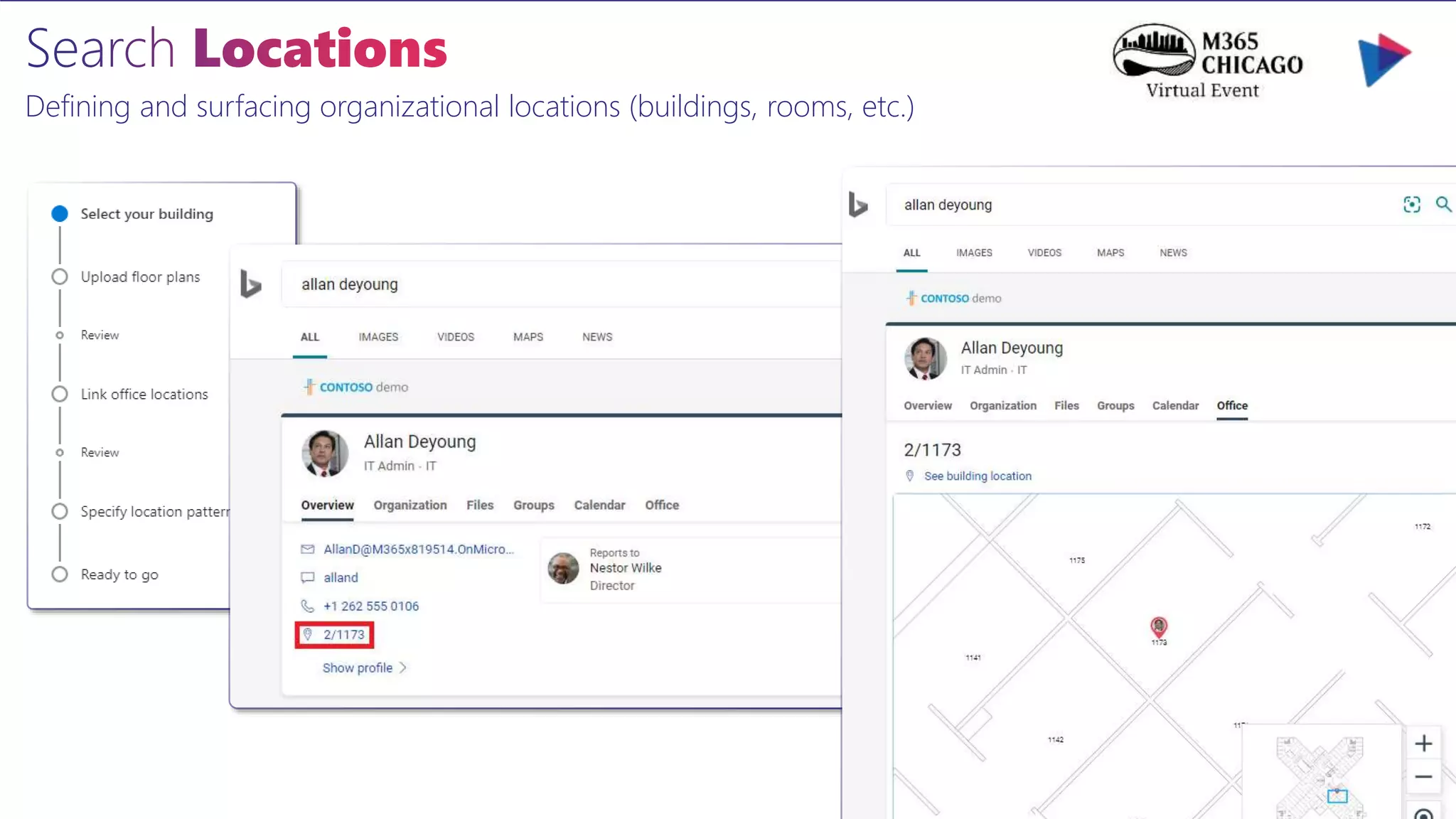1456x819 pixels.
Task: Open the IMAGES tab in right search window
Action: (x=974, y=253)
